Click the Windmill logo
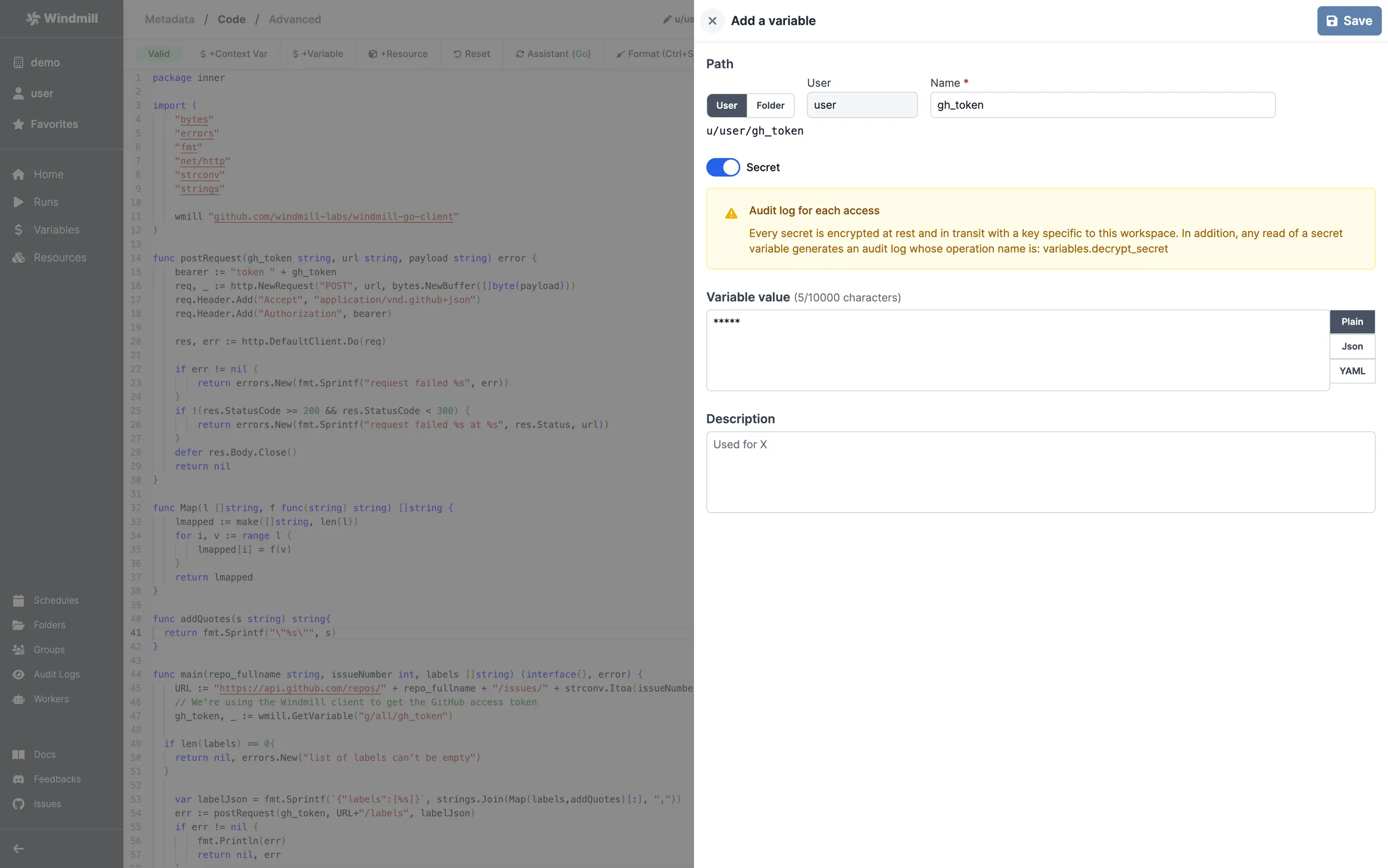The height and width of the screenshot is (868, 1388). click(x=62, y=18)
